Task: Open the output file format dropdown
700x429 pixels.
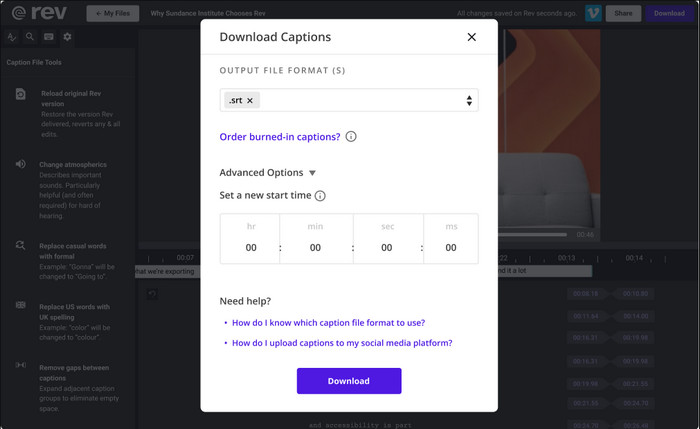Action: (349, 100)
